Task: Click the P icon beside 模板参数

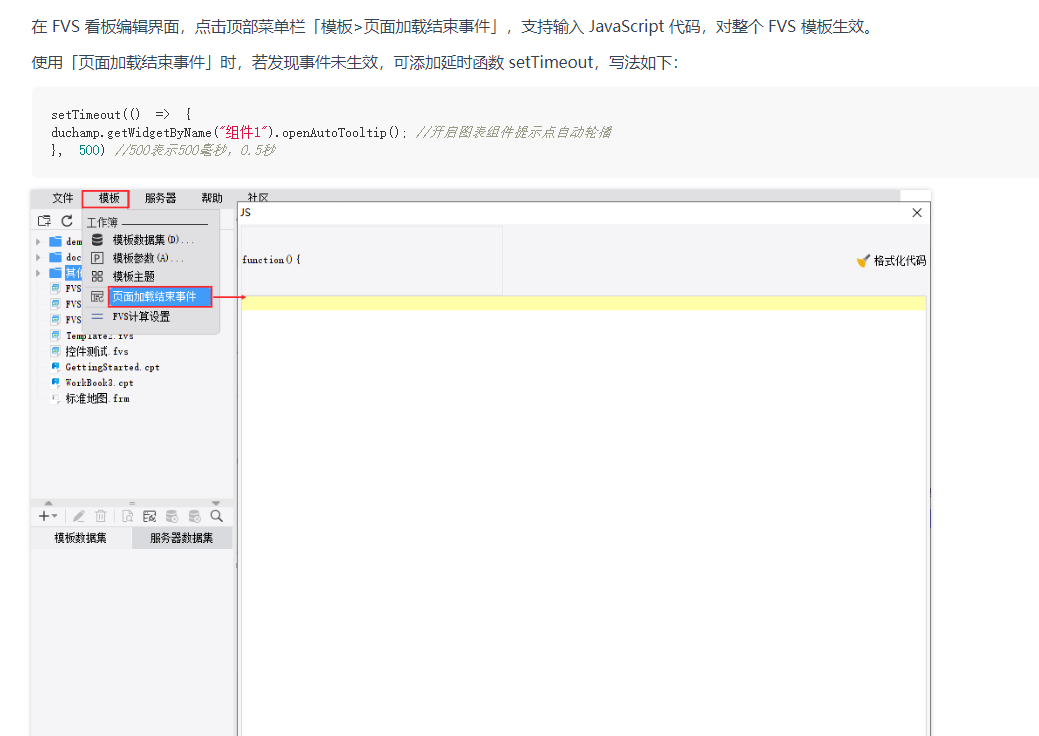Action: (x=97, y=258)
